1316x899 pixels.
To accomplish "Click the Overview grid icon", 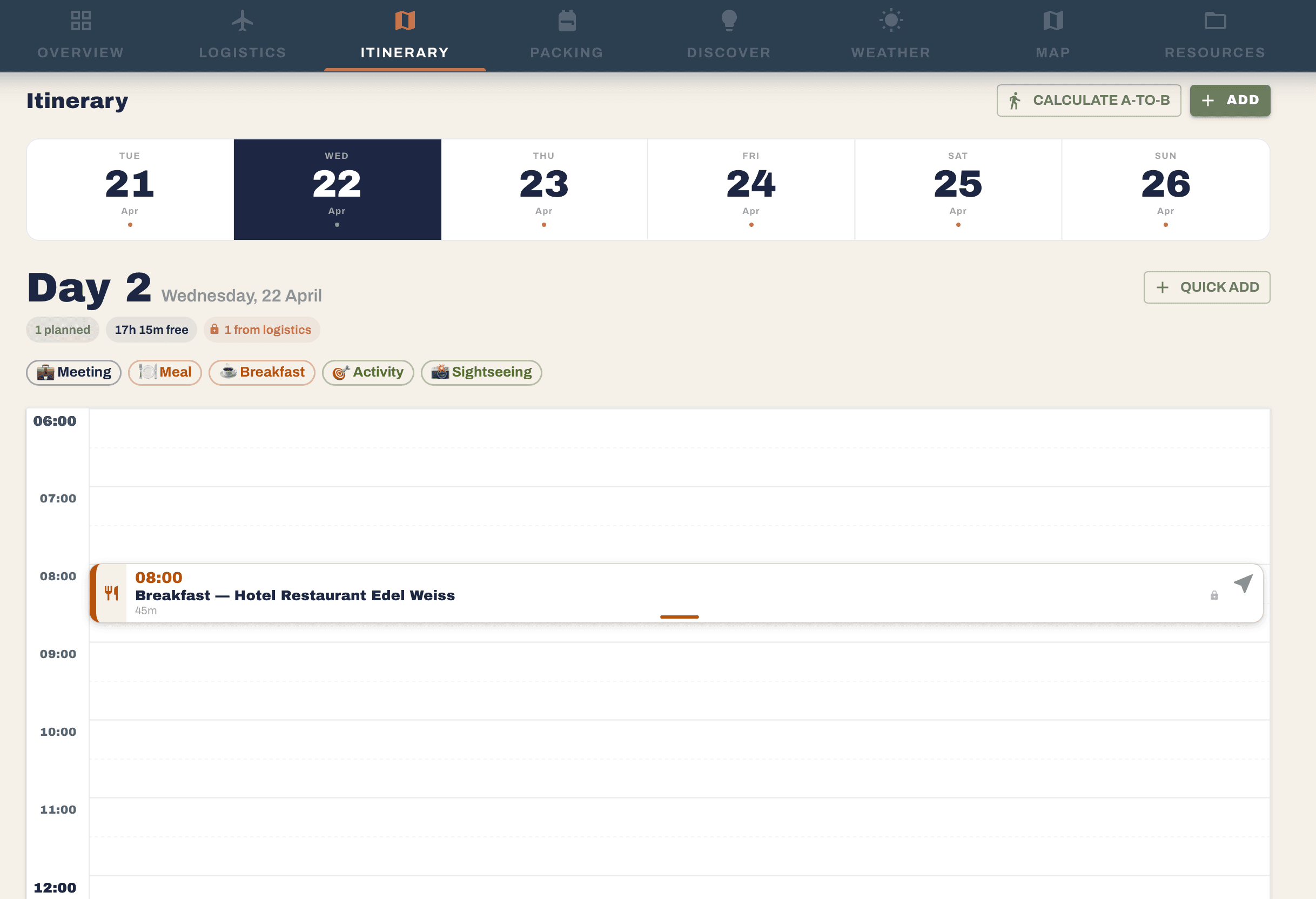I will (x=81, y=21).
